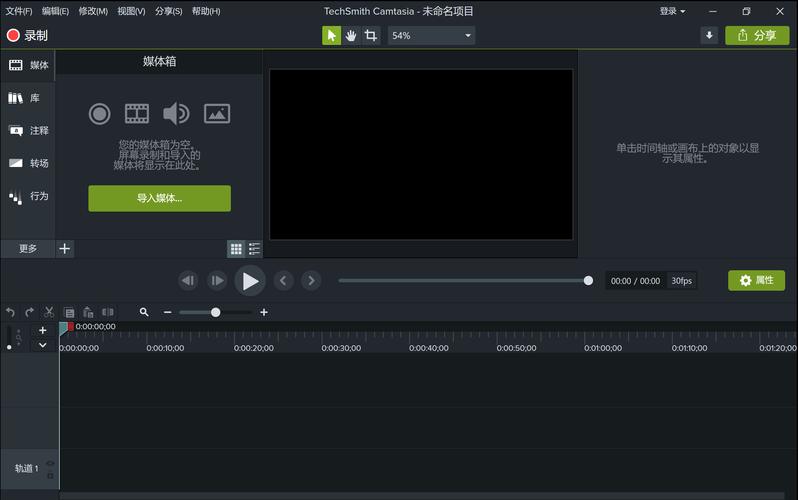Jump to previous clip with left chevron
The width and height of the screenshot is (798, 500).
[x=283, y=281]
